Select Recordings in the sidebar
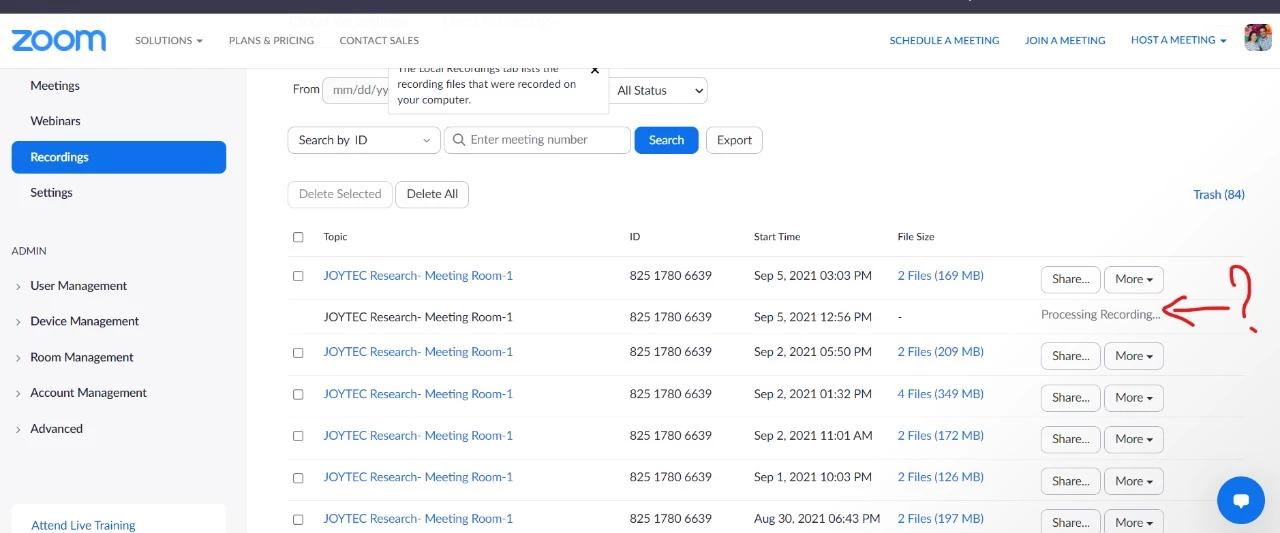 119,157
